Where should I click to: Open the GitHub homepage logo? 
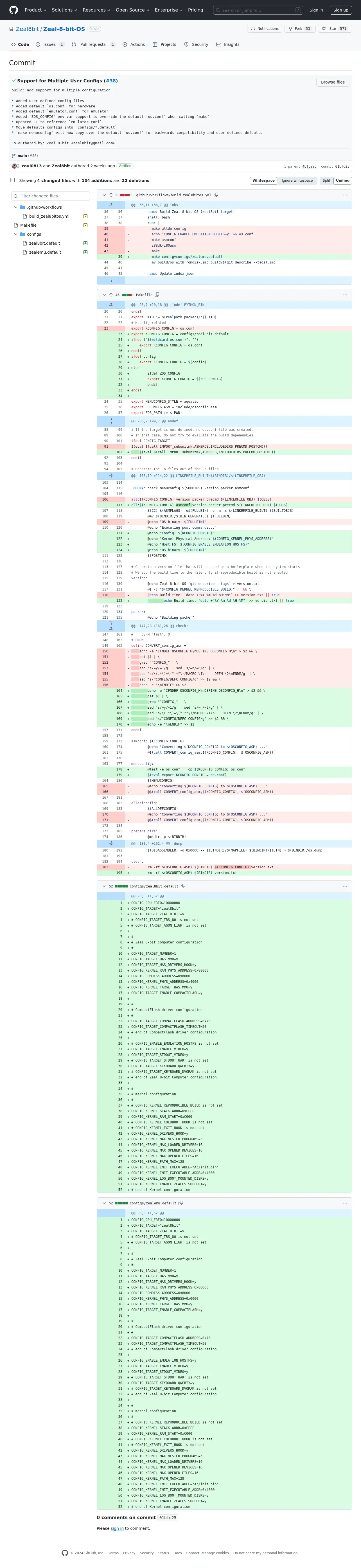pos(13,10)
